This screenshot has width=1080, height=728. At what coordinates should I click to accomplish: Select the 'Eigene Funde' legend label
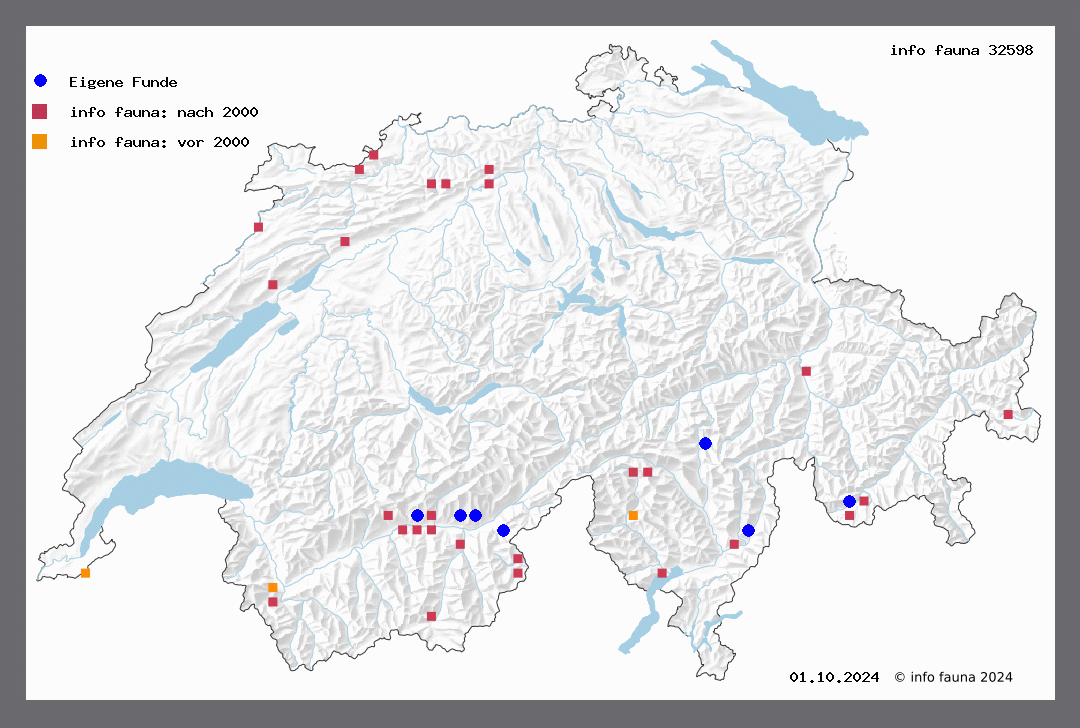pos(123,82)
